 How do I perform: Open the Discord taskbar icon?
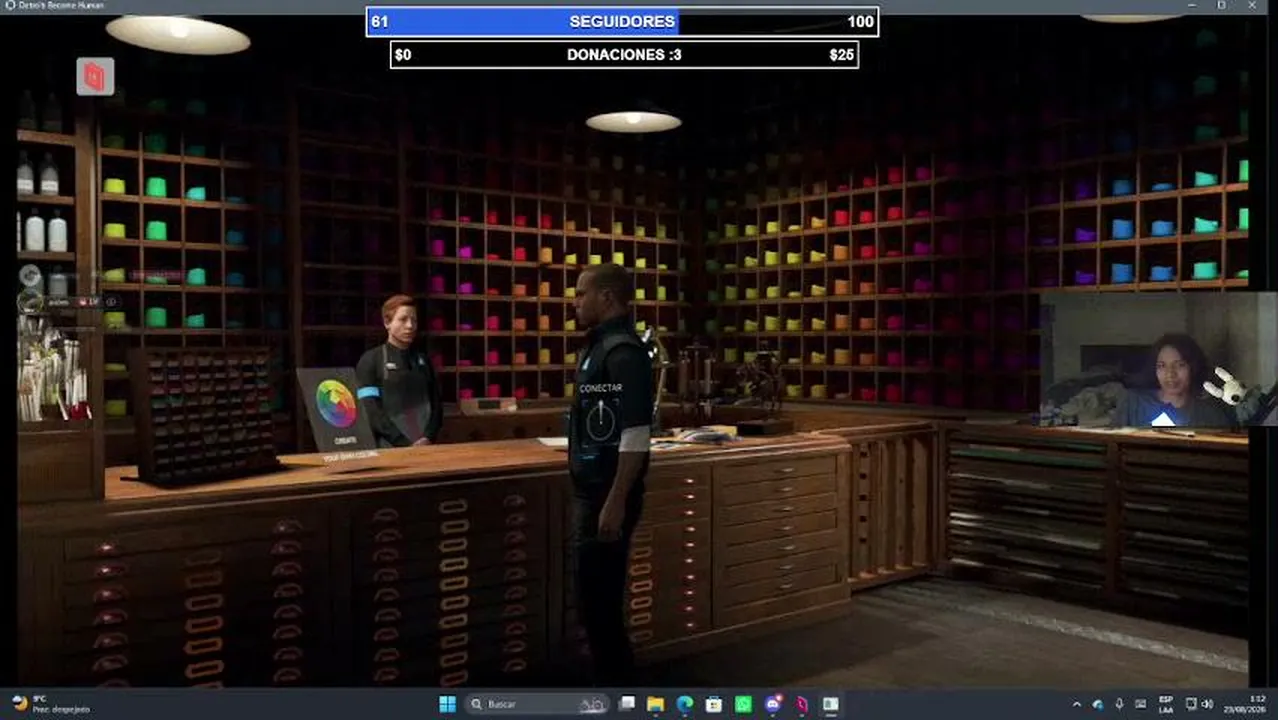click(773, 704)
